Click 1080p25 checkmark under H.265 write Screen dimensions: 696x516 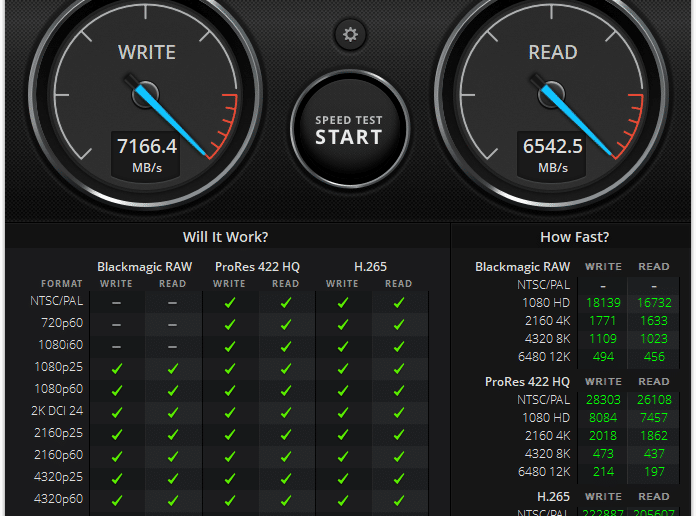pos(343,369)
